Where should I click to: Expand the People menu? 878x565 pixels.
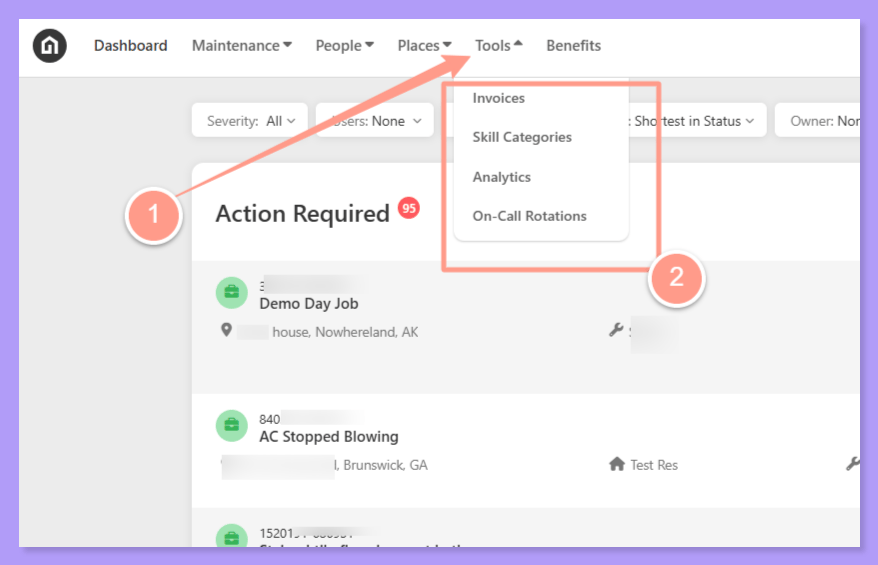pos(344,45)
